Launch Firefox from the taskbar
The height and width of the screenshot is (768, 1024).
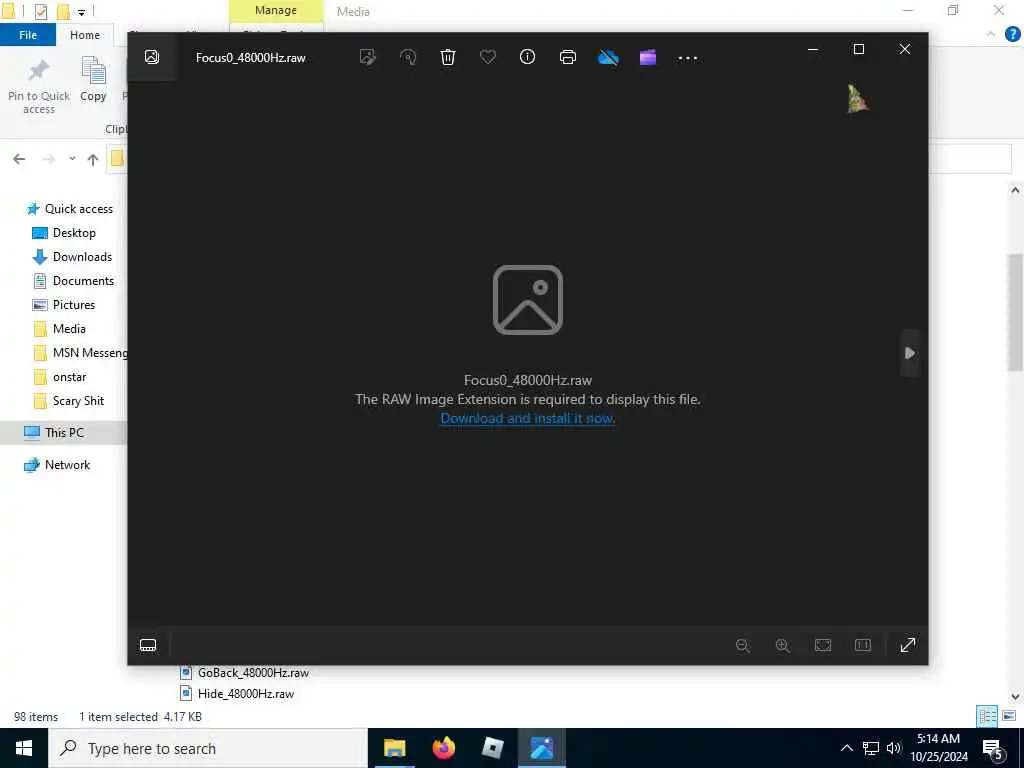point(443,748)
